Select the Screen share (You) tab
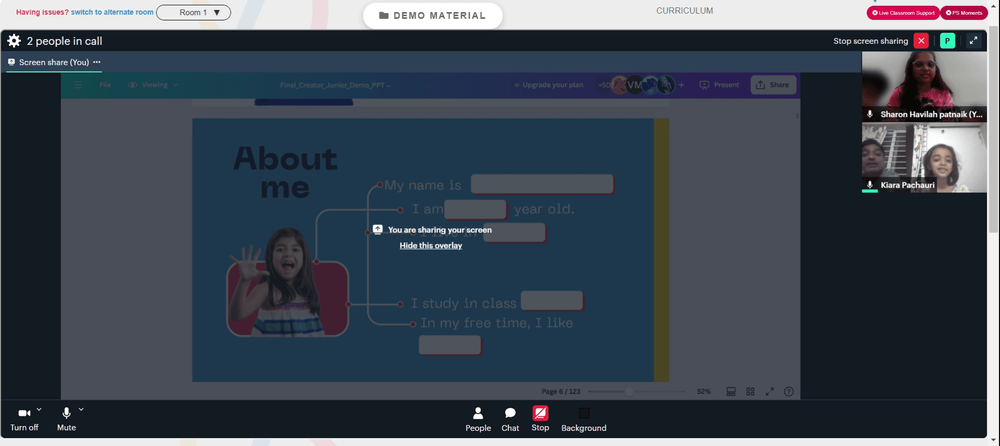The width and height of the screenshot is (1000, 446). pos(54,62)
